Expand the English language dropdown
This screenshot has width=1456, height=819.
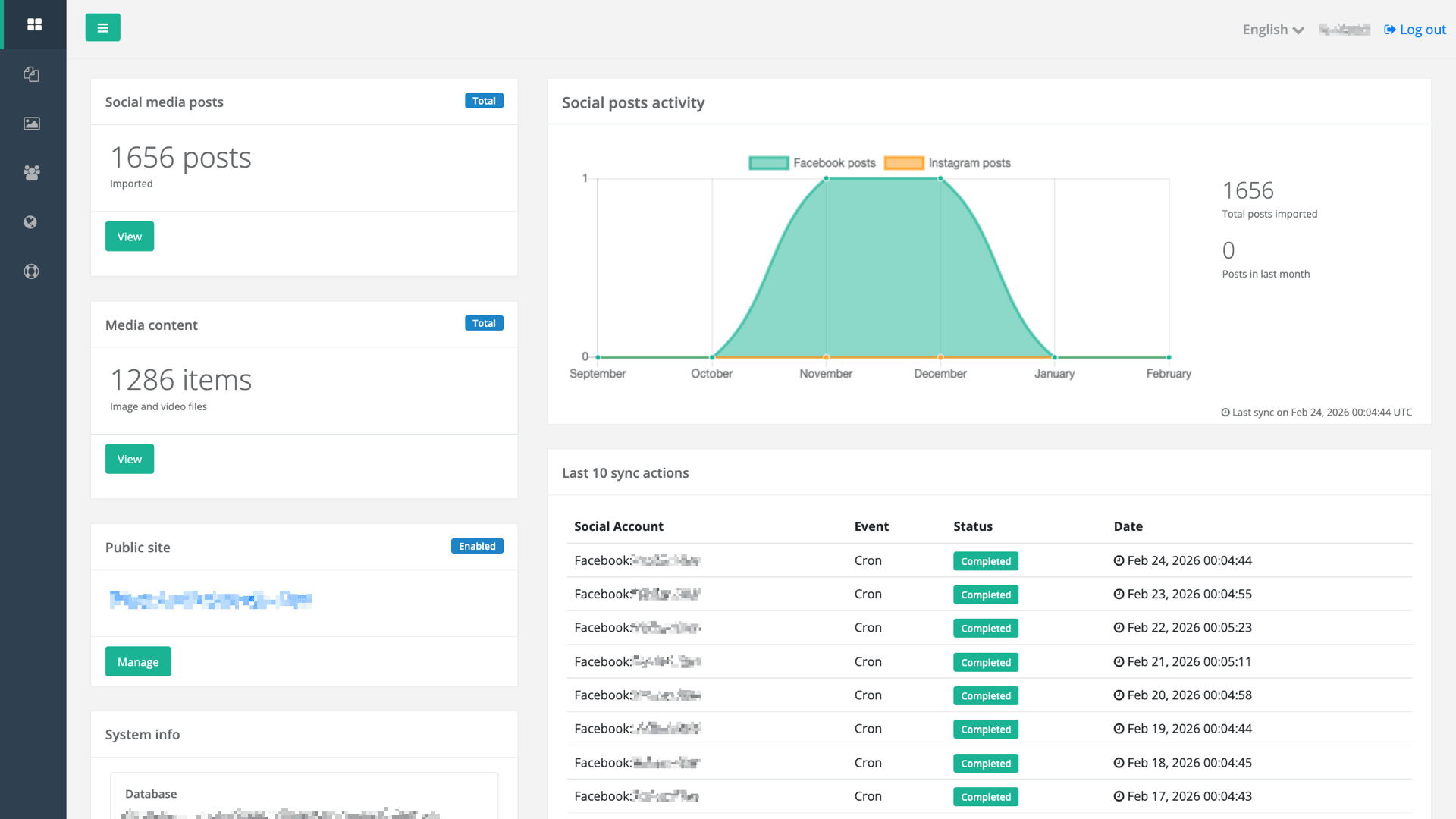click(x=1272, y=30)
